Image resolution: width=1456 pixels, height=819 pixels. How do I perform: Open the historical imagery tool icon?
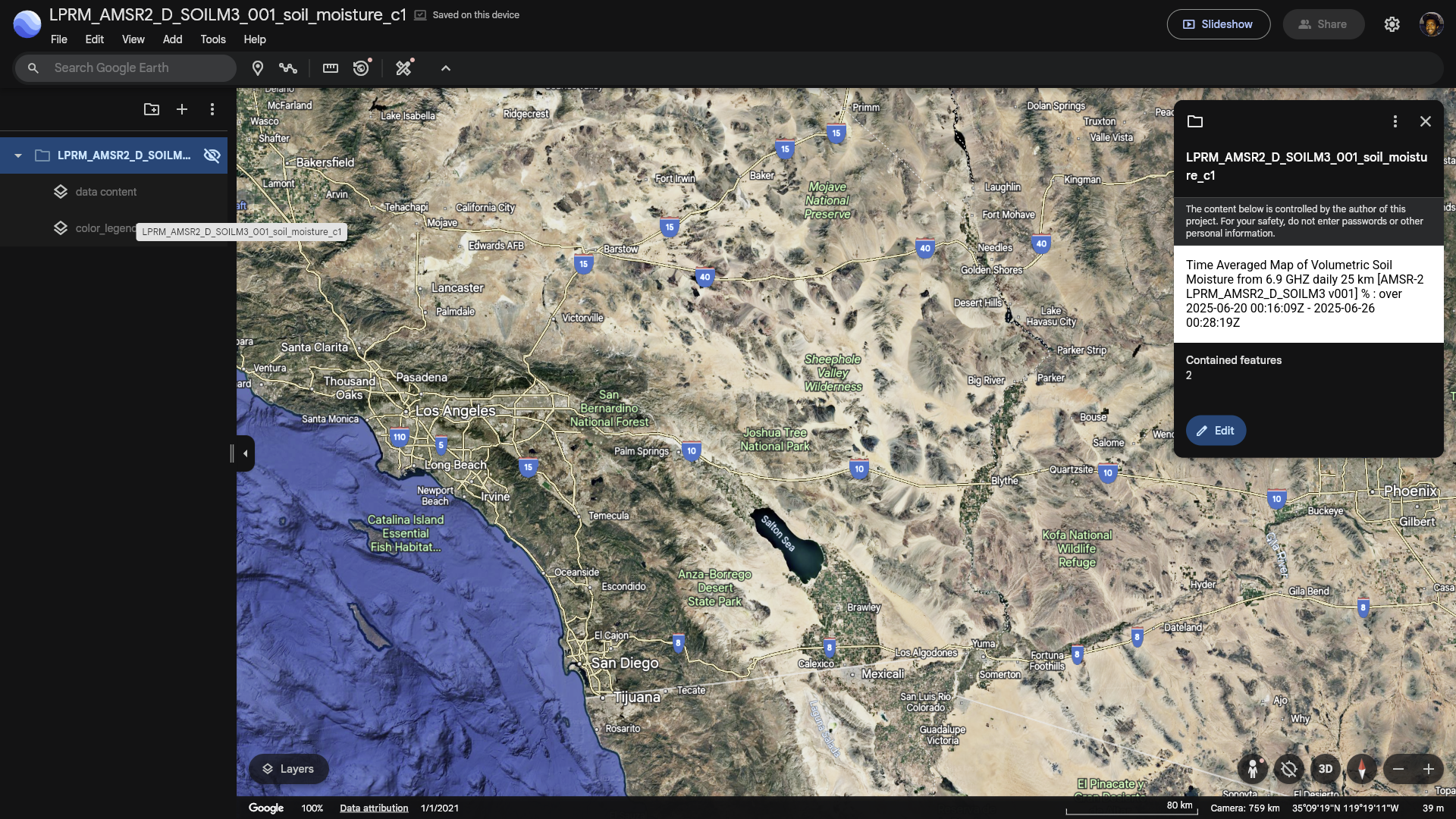click(x=362, y=68)
